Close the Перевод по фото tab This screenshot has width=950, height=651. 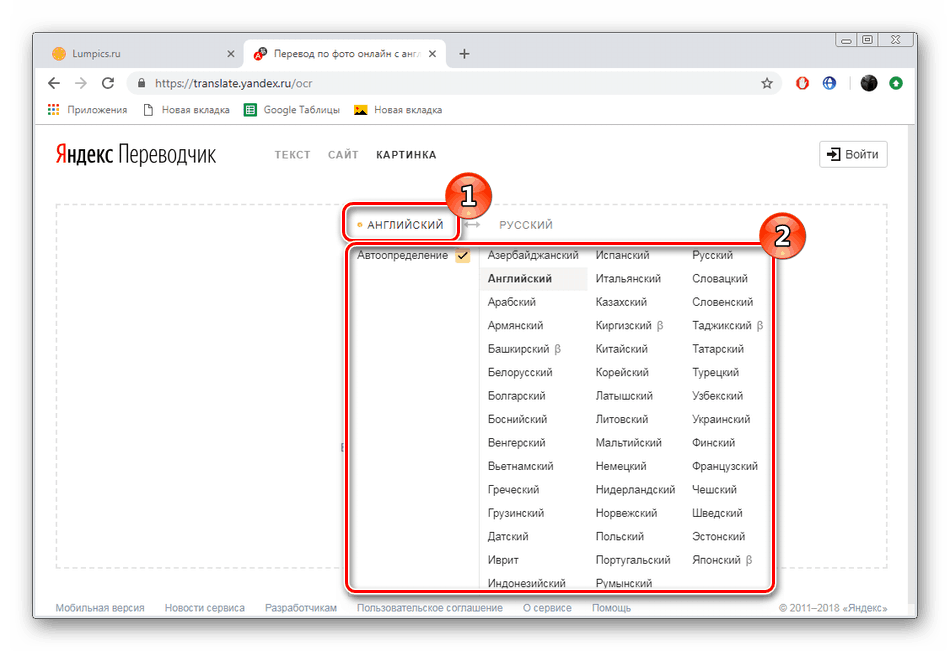tap(432, 54)
